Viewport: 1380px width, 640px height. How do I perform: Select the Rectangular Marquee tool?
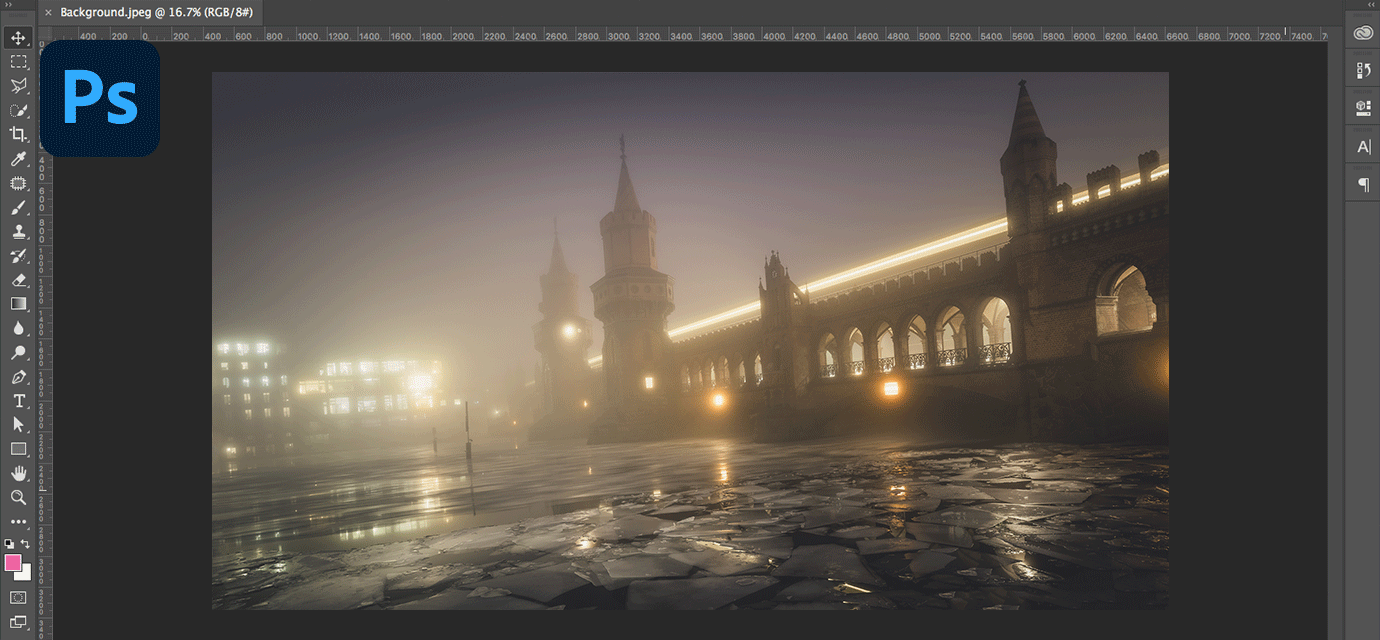coord(18,62)
